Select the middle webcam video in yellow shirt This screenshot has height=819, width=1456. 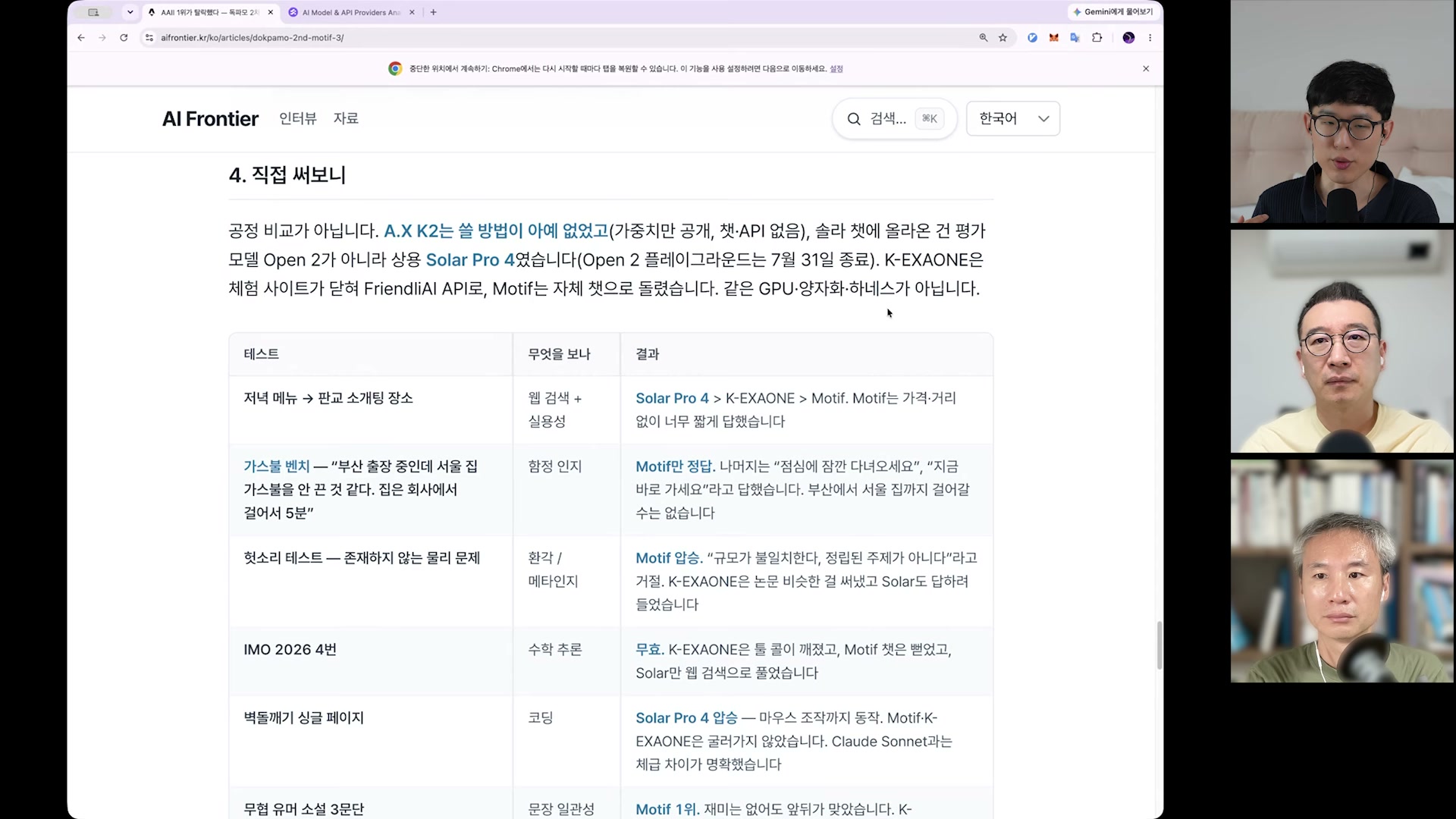pos(1341,341)
